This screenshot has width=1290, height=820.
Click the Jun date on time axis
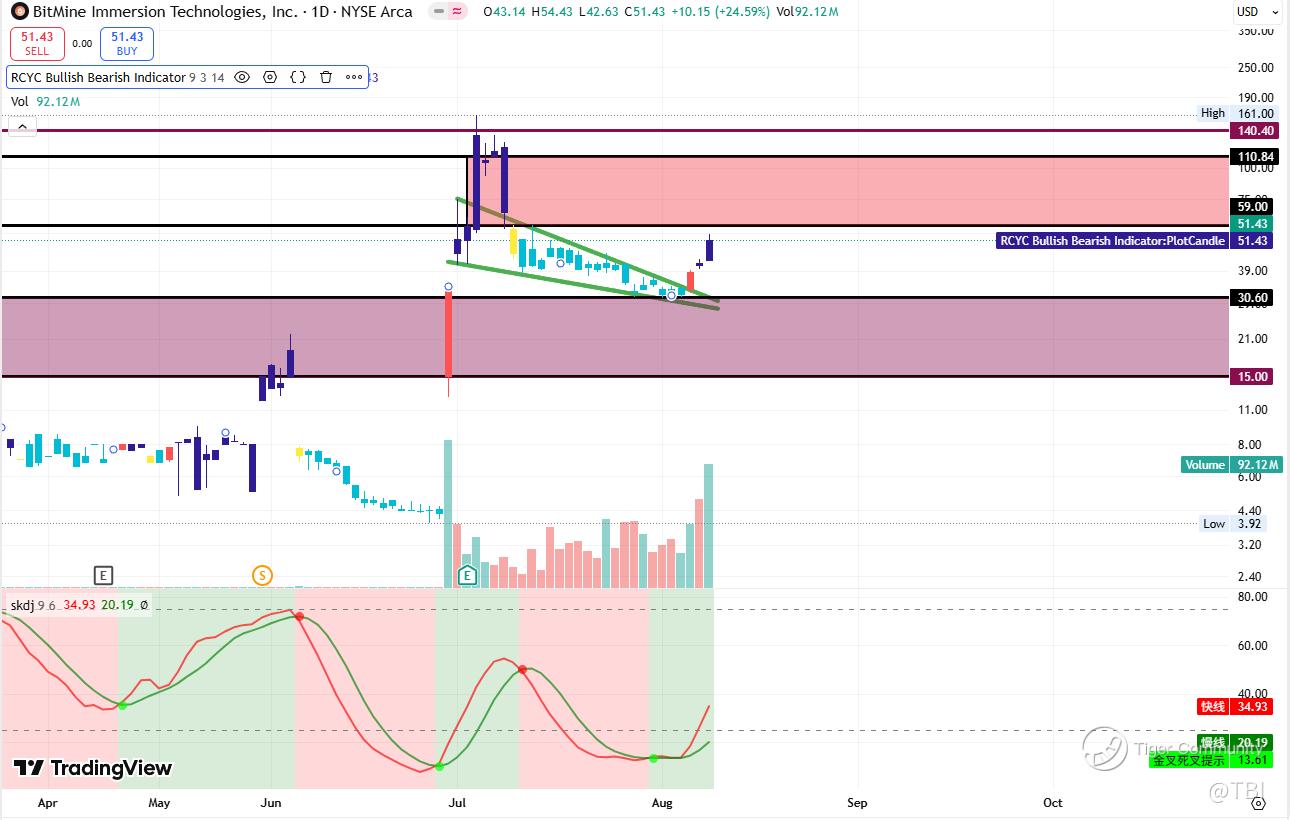click(270, 802)
